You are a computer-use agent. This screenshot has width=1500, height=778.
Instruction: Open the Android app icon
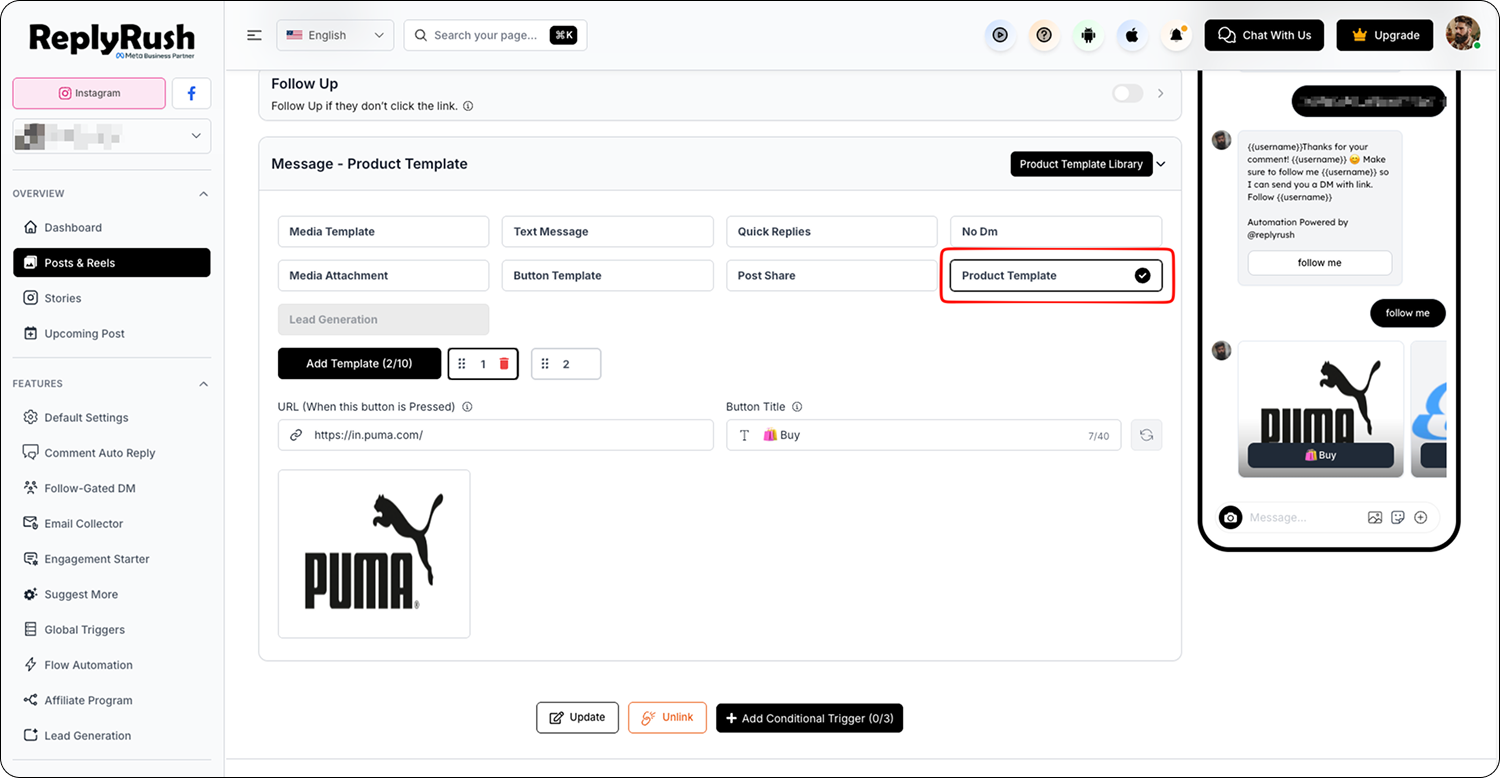click(x=1088, y=35)
